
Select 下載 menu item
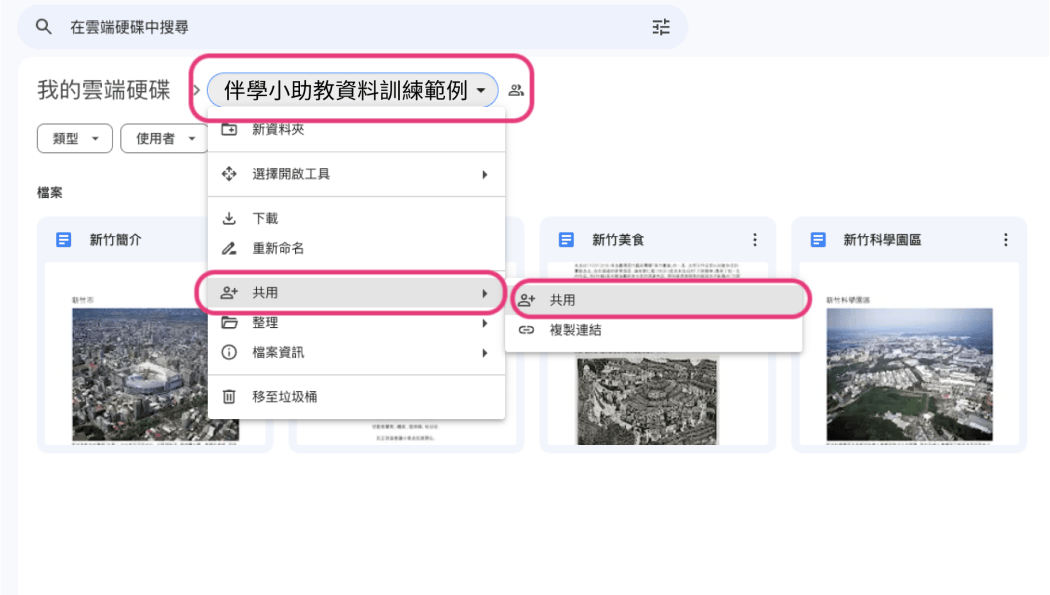pyautogui.click(x=356, y=218)
